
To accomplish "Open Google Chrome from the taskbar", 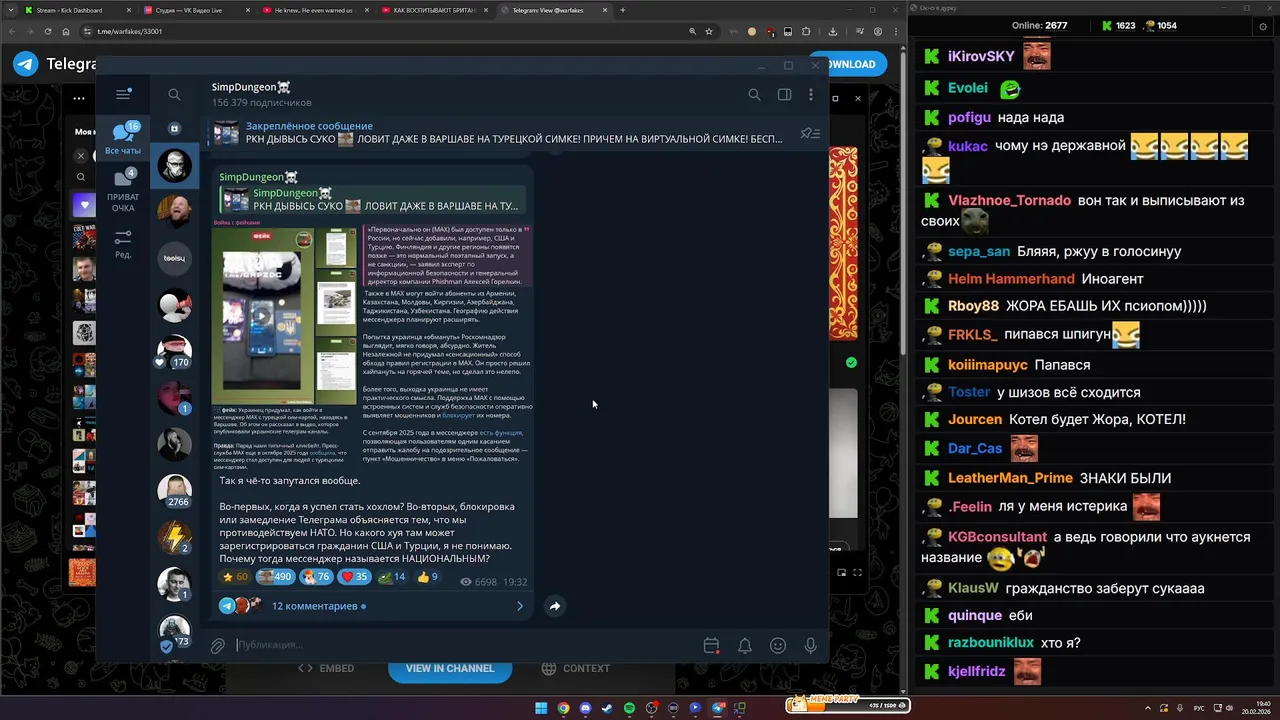I will (x=563, y=708).
